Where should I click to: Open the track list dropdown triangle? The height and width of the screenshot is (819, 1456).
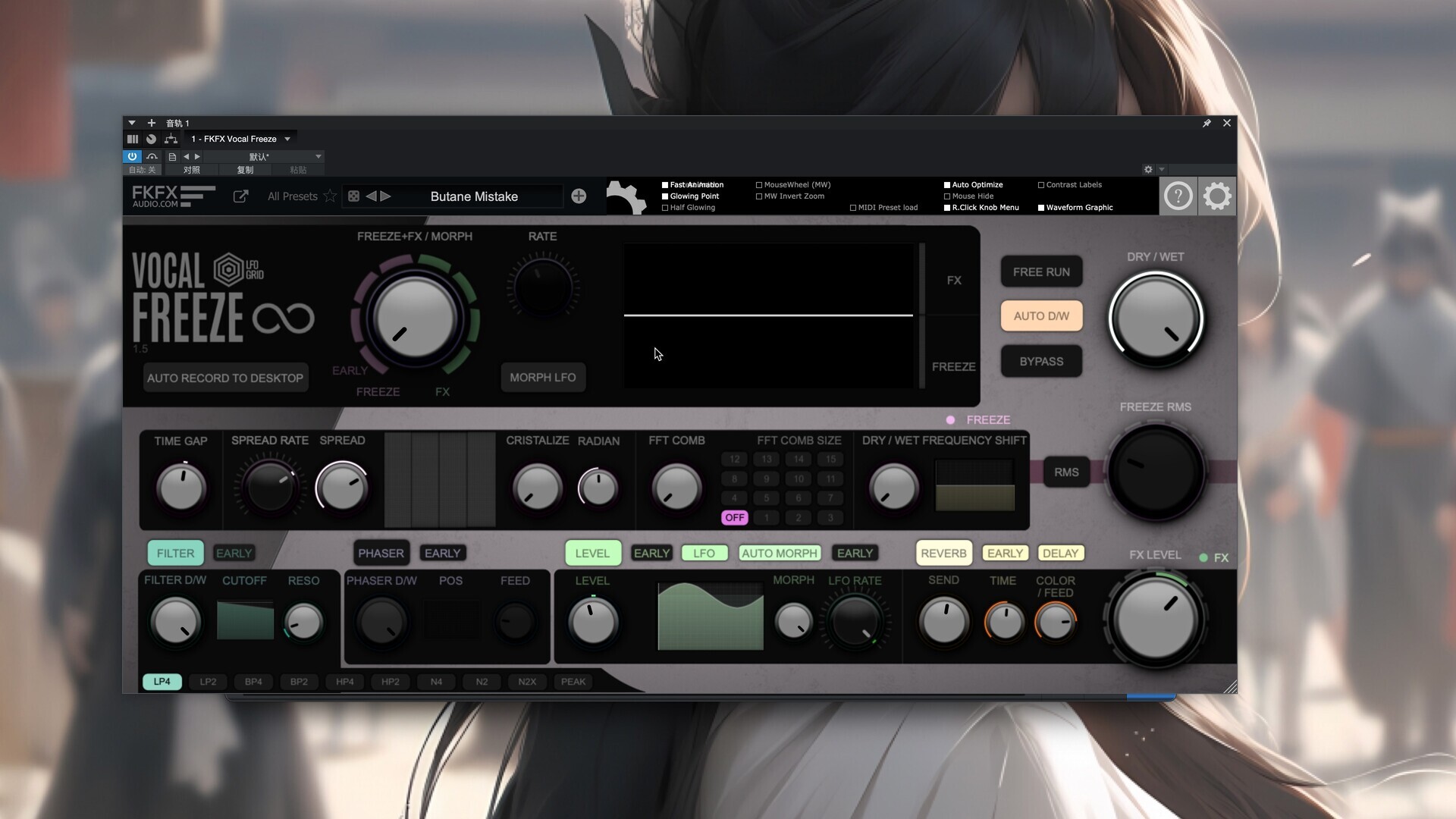coord(131,123)
